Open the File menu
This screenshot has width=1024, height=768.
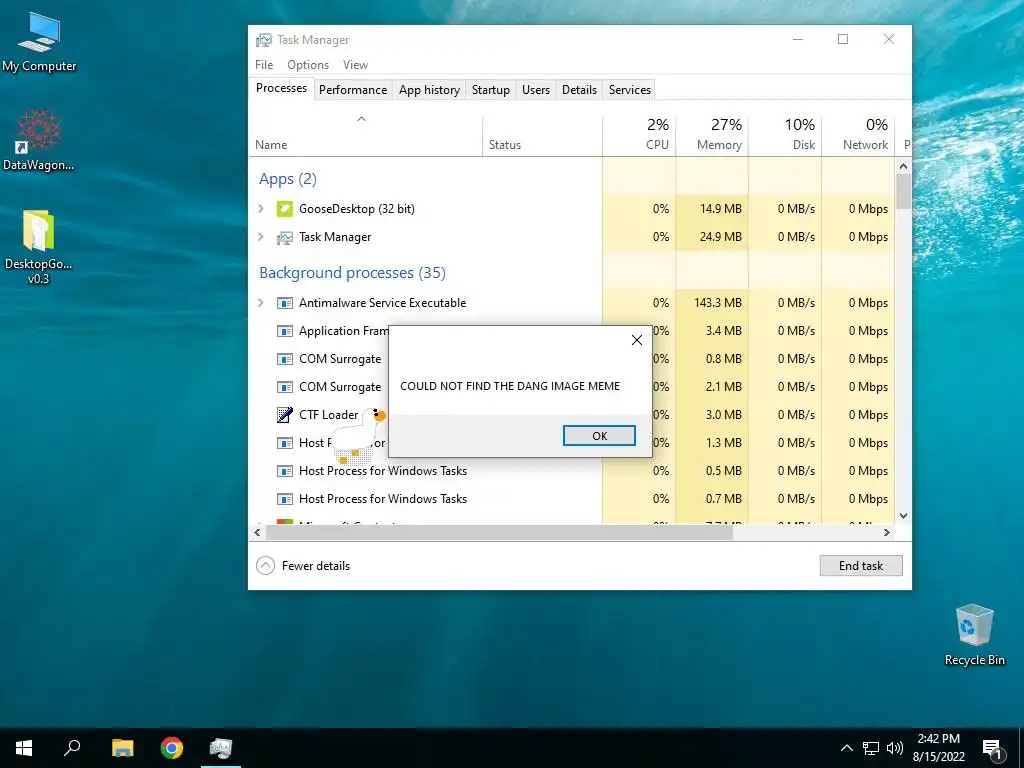coord(264,65)
